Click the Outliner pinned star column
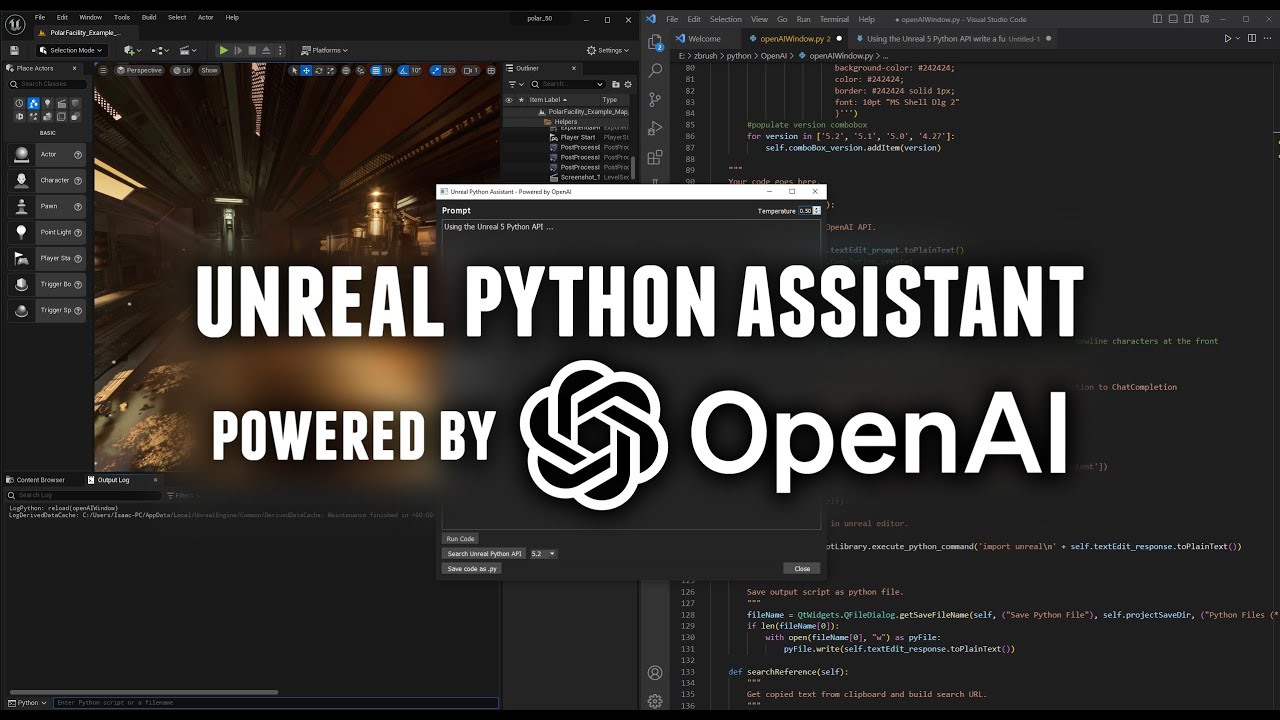1280x720 pixels. (521, 100)
